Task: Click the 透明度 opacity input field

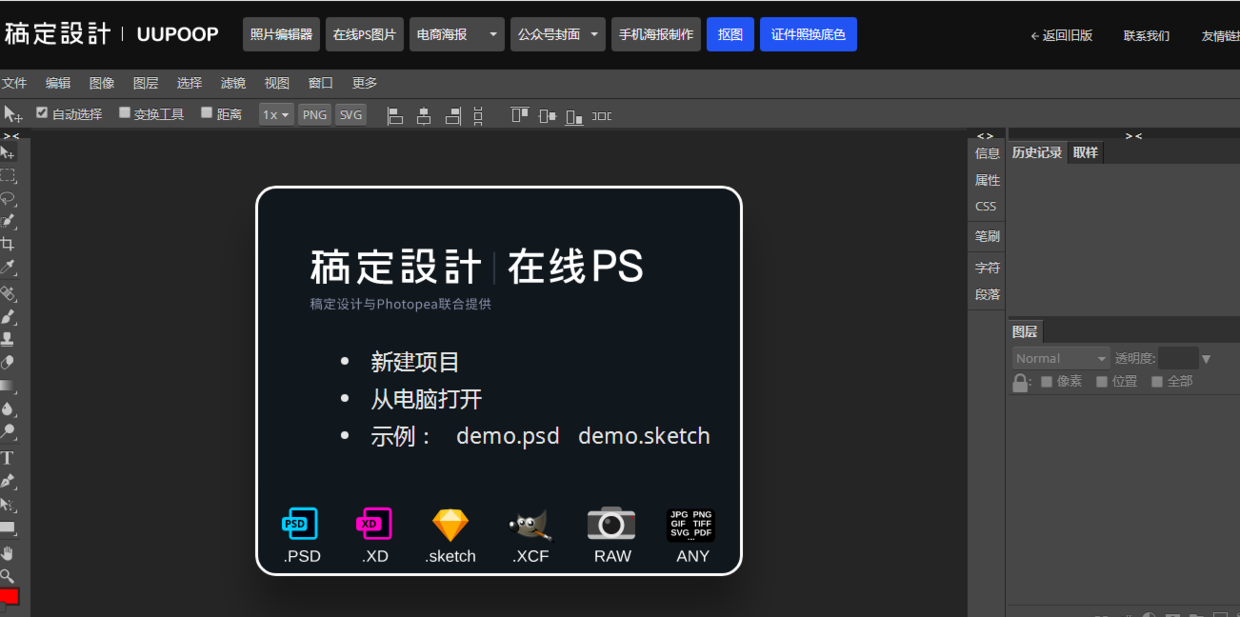Action: tap(1178, 358)
